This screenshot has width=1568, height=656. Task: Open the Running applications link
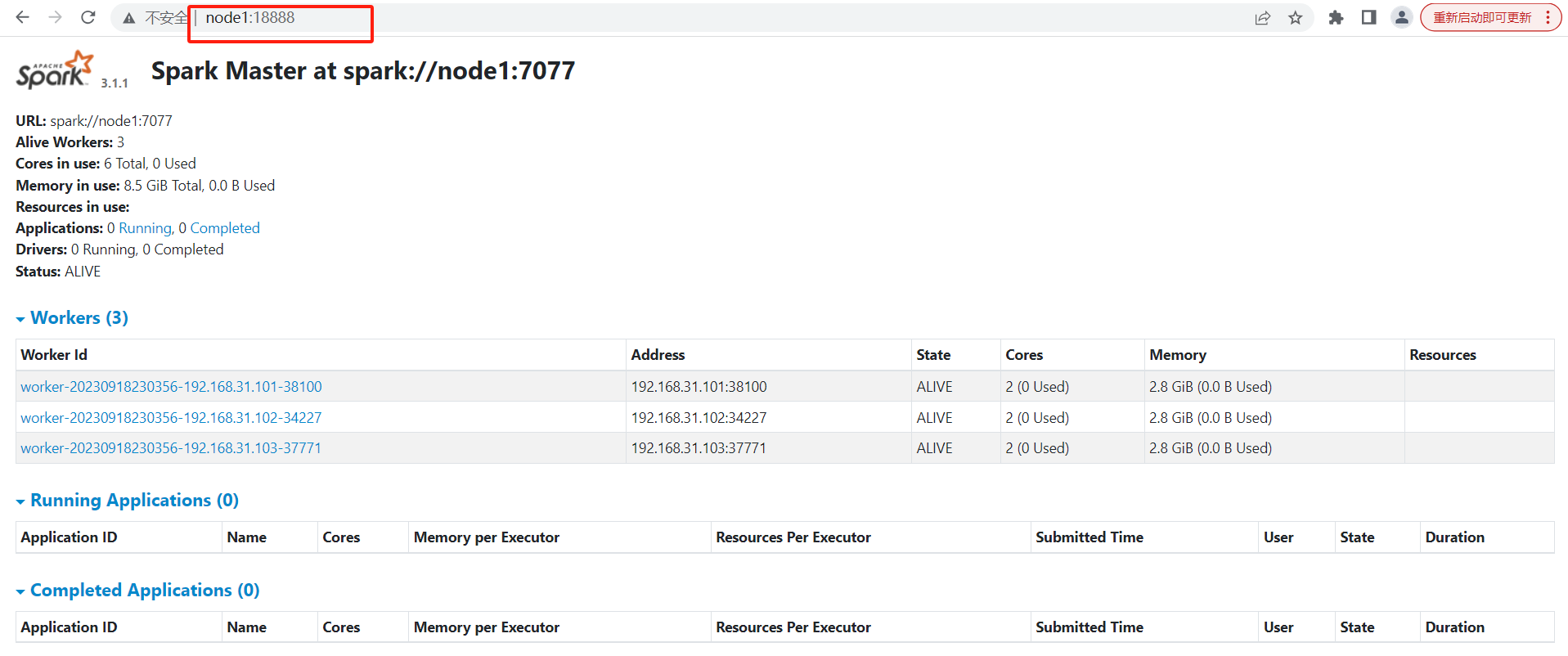tap(145, 228)
